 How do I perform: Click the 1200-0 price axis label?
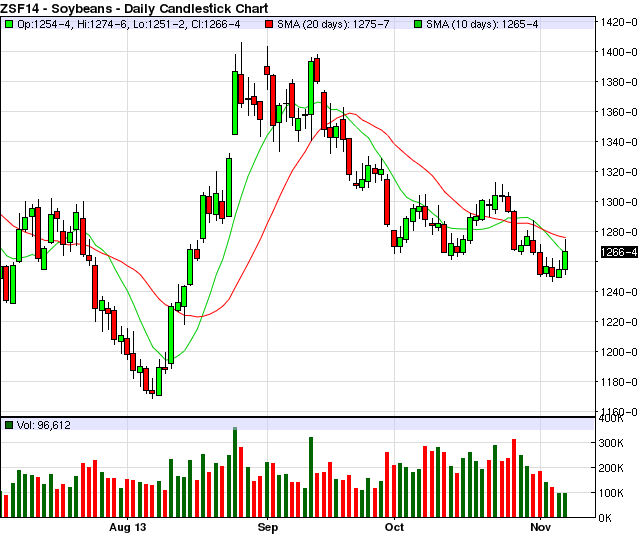point(618,352)
